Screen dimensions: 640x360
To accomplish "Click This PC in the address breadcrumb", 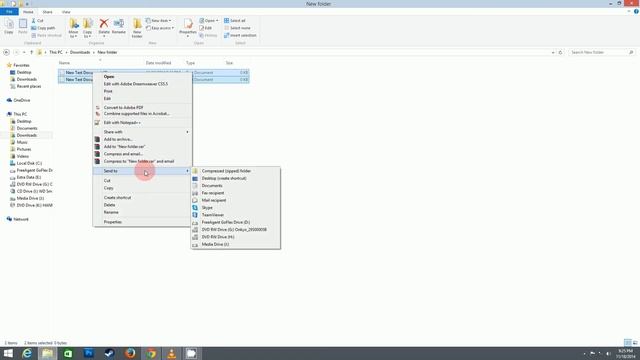I will point(56,52).
